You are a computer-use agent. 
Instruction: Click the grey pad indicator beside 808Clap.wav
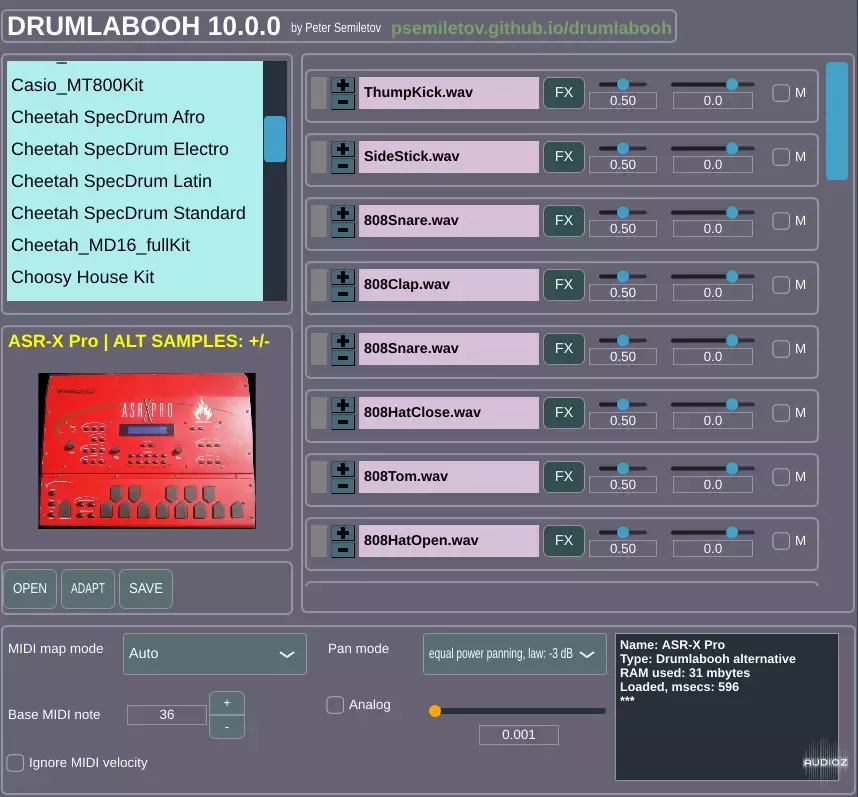[x=319, y=284]
